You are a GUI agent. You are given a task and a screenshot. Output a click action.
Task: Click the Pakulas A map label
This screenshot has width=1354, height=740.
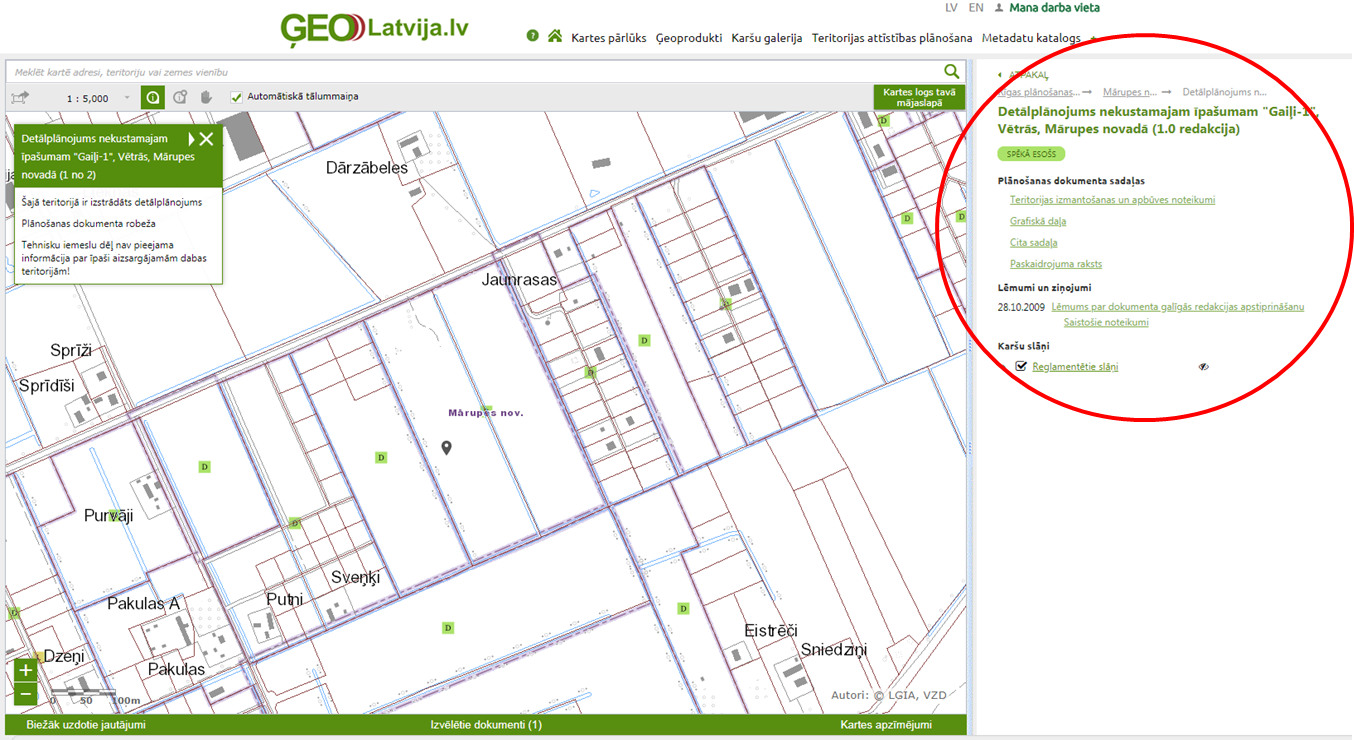(x=144, y=604)
